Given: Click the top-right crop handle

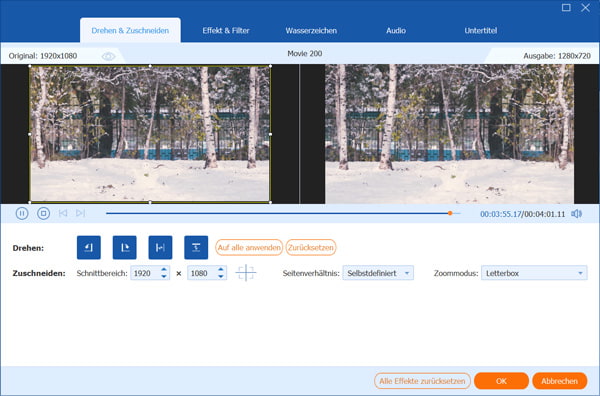Looking at the screenshot, I should (271, 66).
